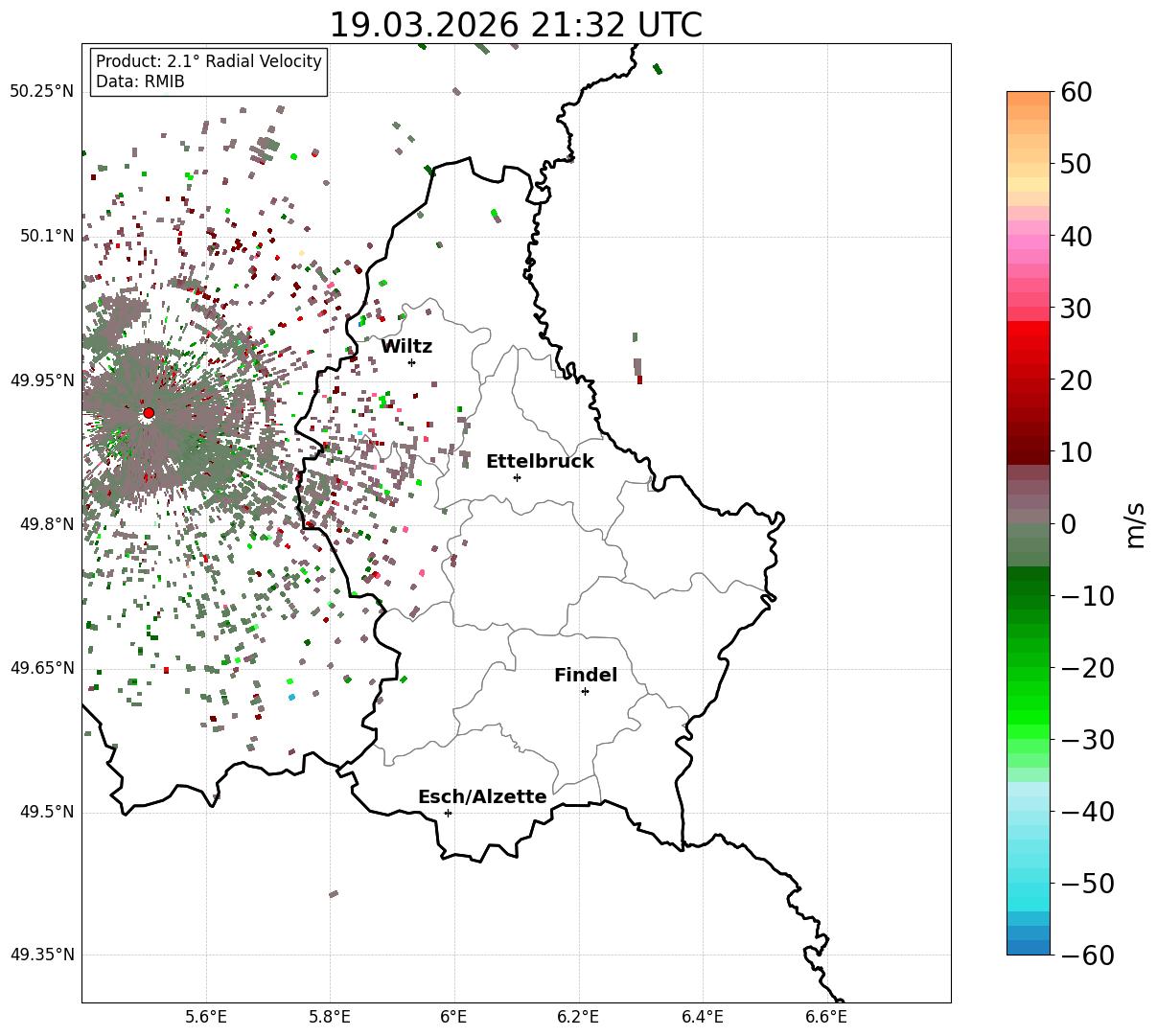
Task: Click the Findel station cross marker
Action: [585, 691]
